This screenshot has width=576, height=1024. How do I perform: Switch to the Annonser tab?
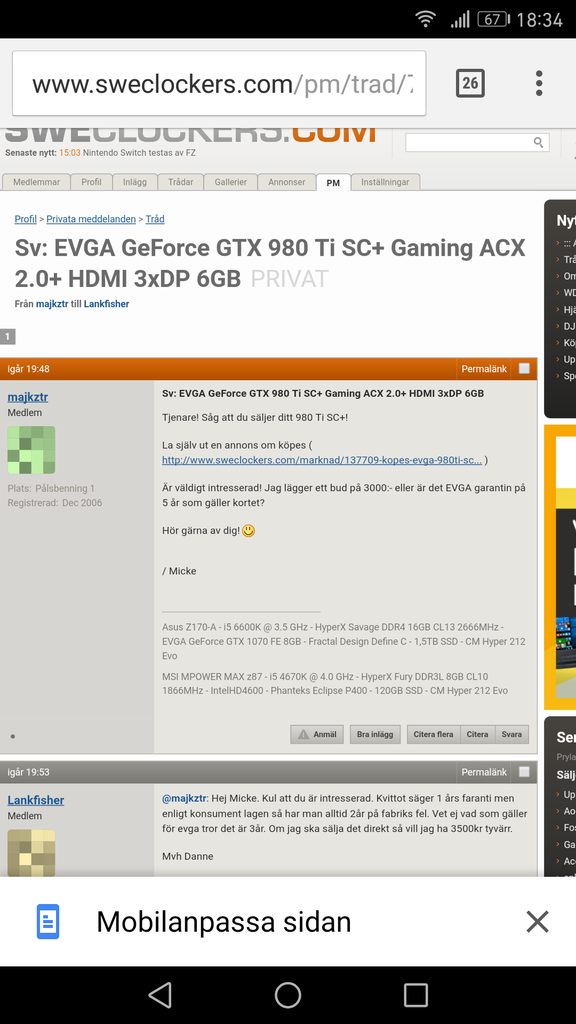pos(287,182)
